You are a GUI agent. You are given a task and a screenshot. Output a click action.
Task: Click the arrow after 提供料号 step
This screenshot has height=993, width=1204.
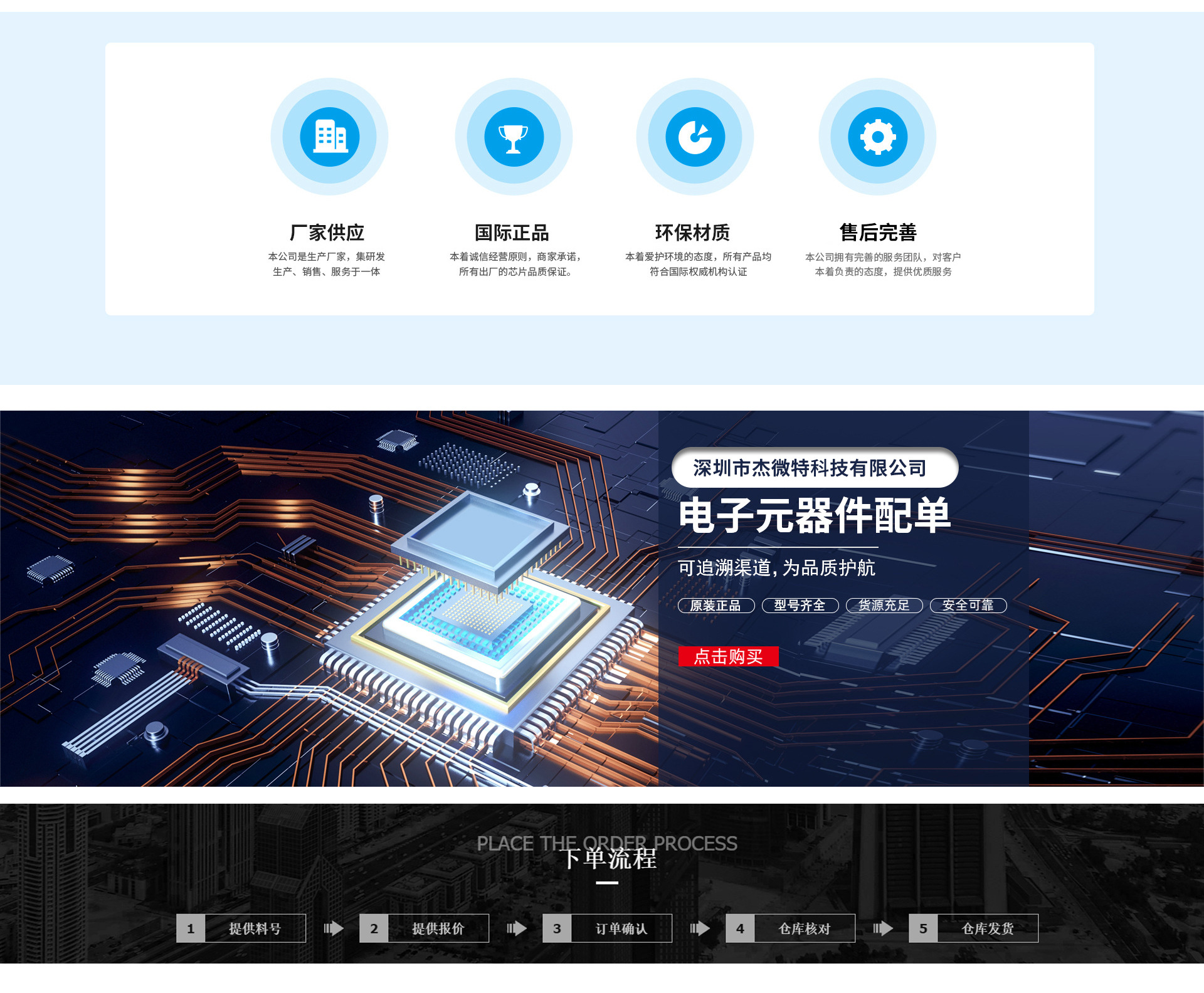click(334, 928)
